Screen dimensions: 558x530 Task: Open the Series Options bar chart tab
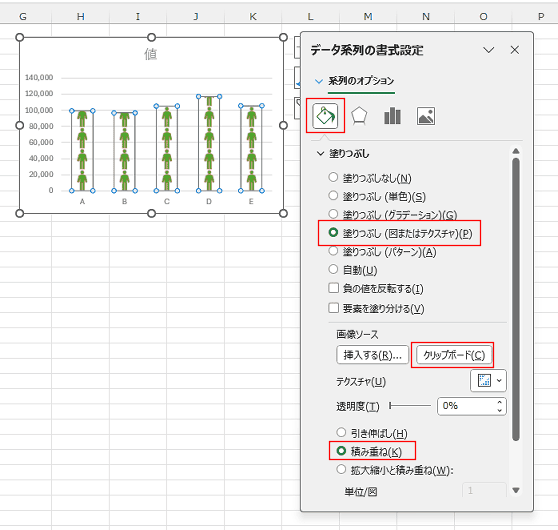tap(392, 116)
